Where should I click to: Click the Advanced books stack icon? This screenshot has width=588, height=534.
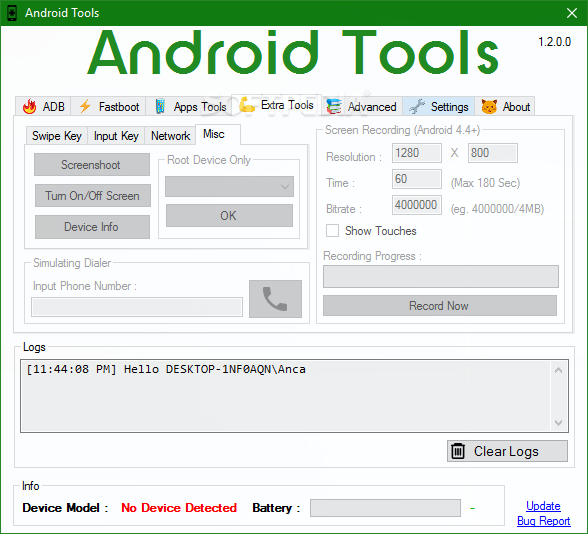click(334, 106)
